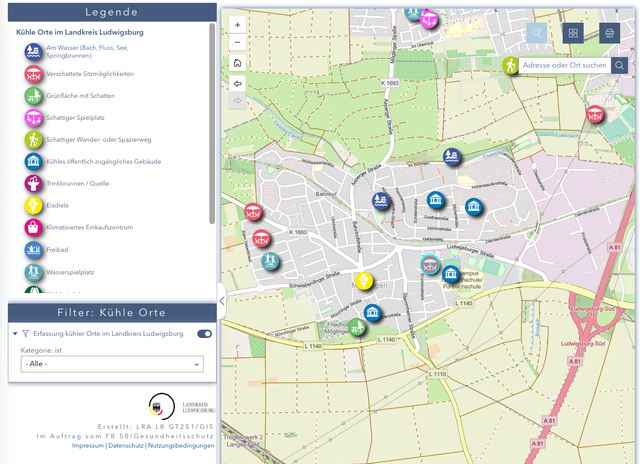The image size is (640, 464).
Task: Open the Kategorie '- Alle -' dropdown
Action: (x=112, y=364)
